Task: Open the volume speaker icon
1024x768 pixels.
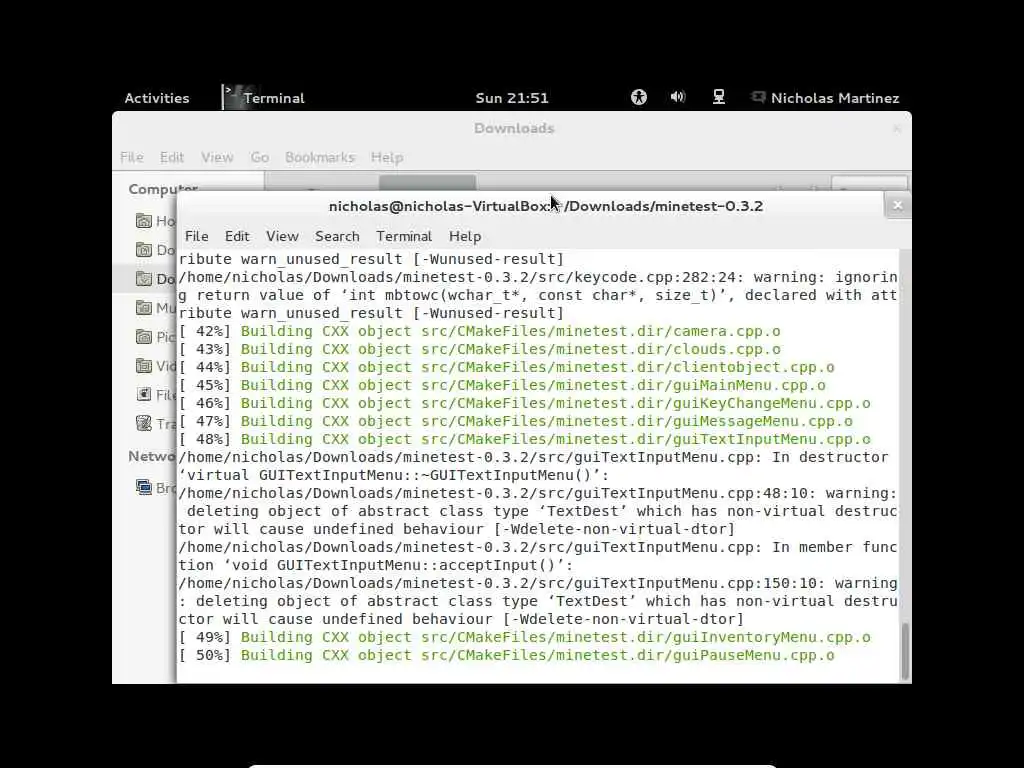Action: pyautogui.click(x=678, y=97)
